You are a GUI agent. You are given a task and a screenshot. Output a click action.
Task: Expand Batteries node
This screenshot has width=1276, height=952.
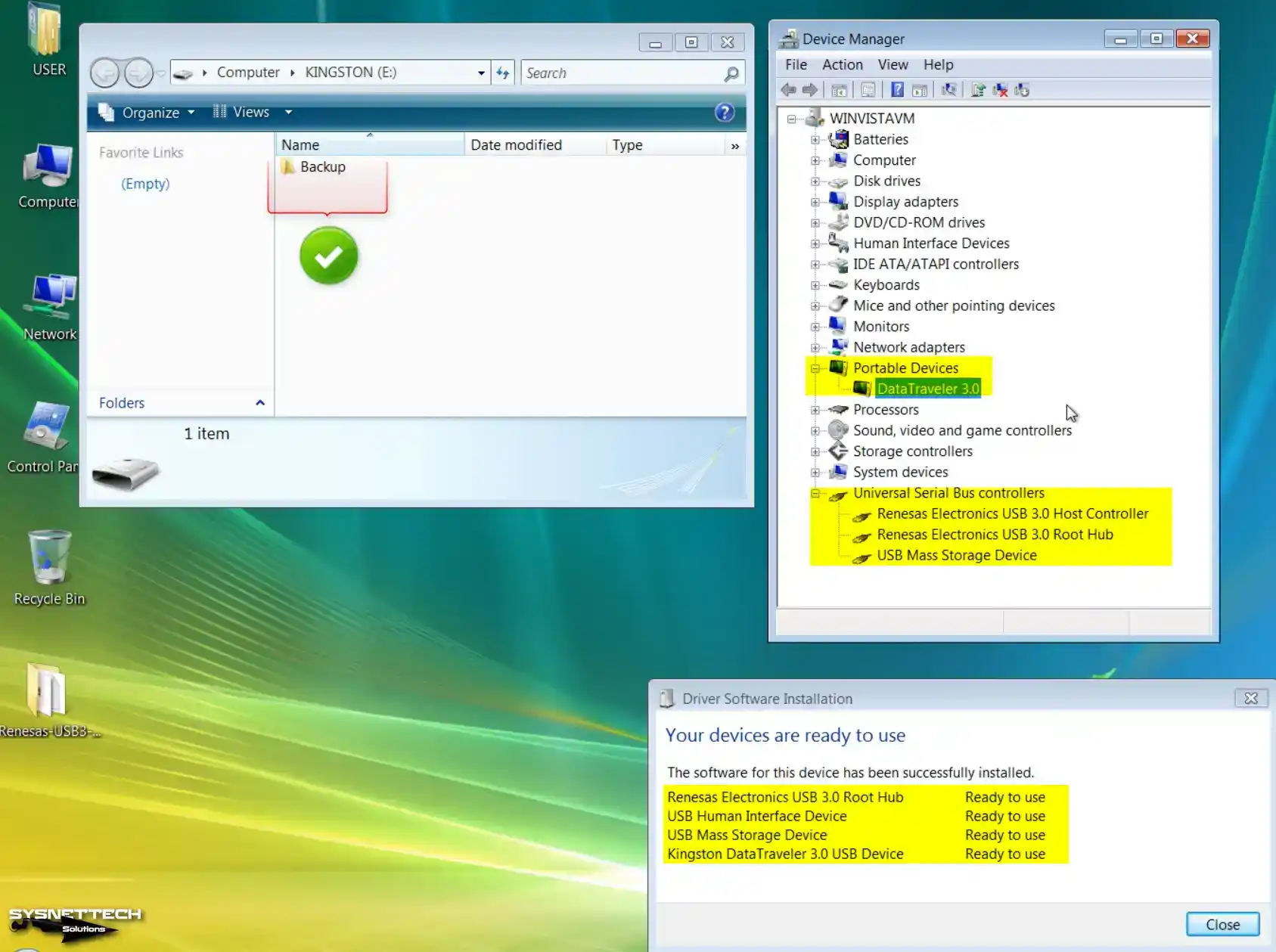coord(815,140)
